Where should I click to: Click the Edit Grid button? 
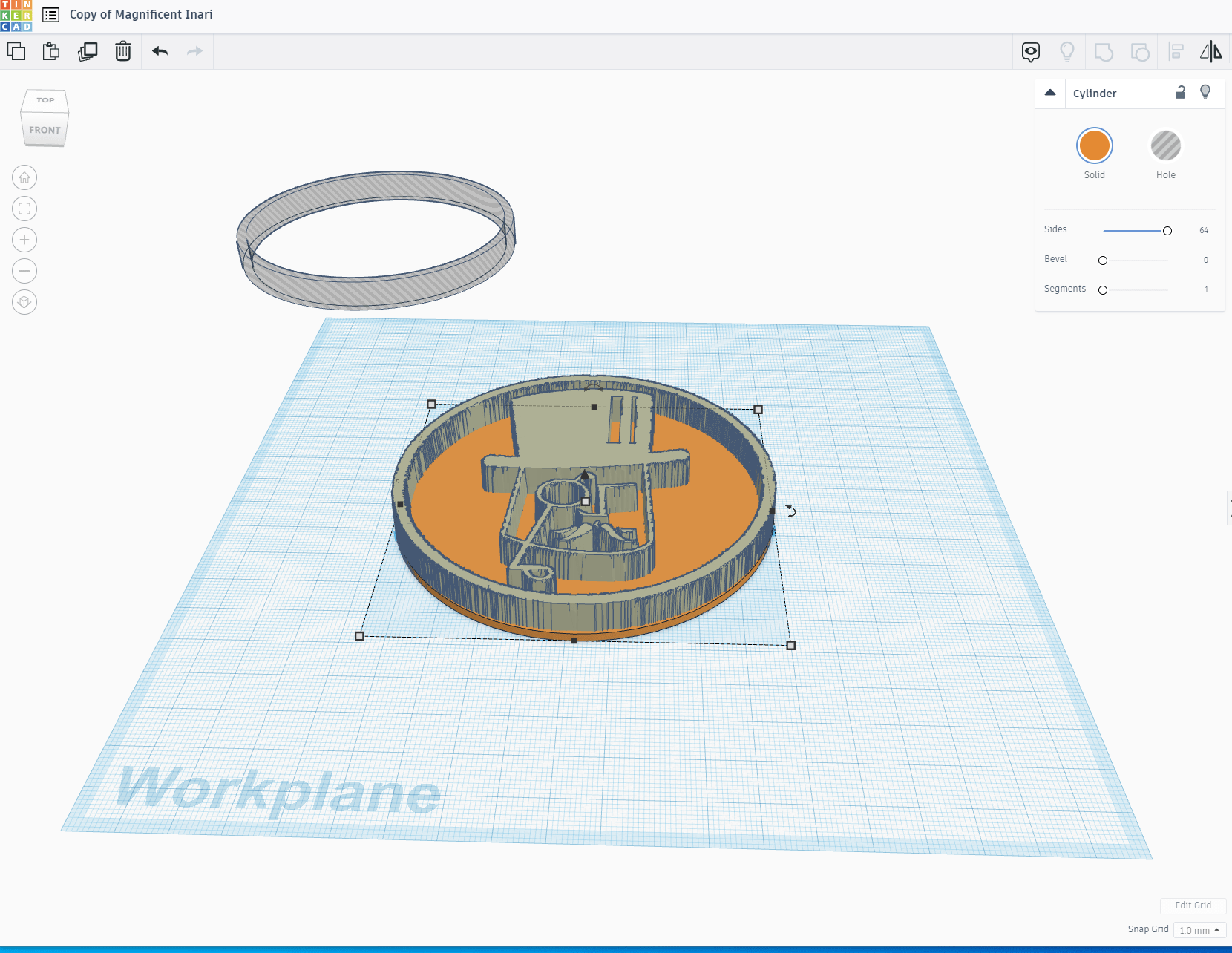pyautogui.click(x=1193, y=905)
